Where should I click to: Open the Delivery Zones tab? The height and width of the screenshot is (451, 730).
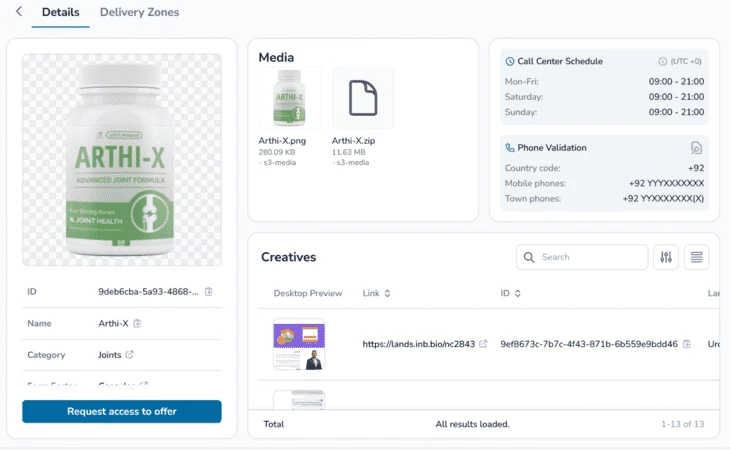tap(139, 13)
